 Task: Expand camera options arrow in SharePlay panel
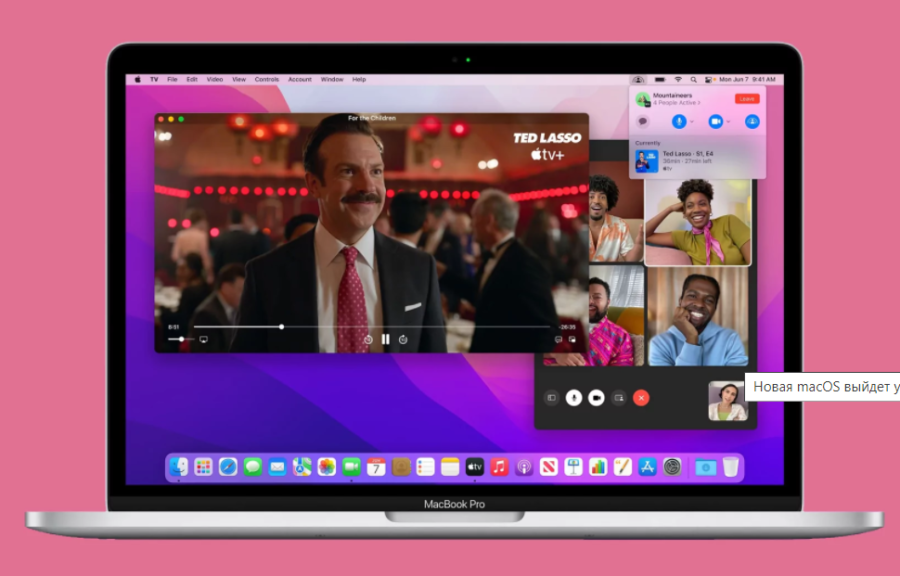click(x=729, y=121)
